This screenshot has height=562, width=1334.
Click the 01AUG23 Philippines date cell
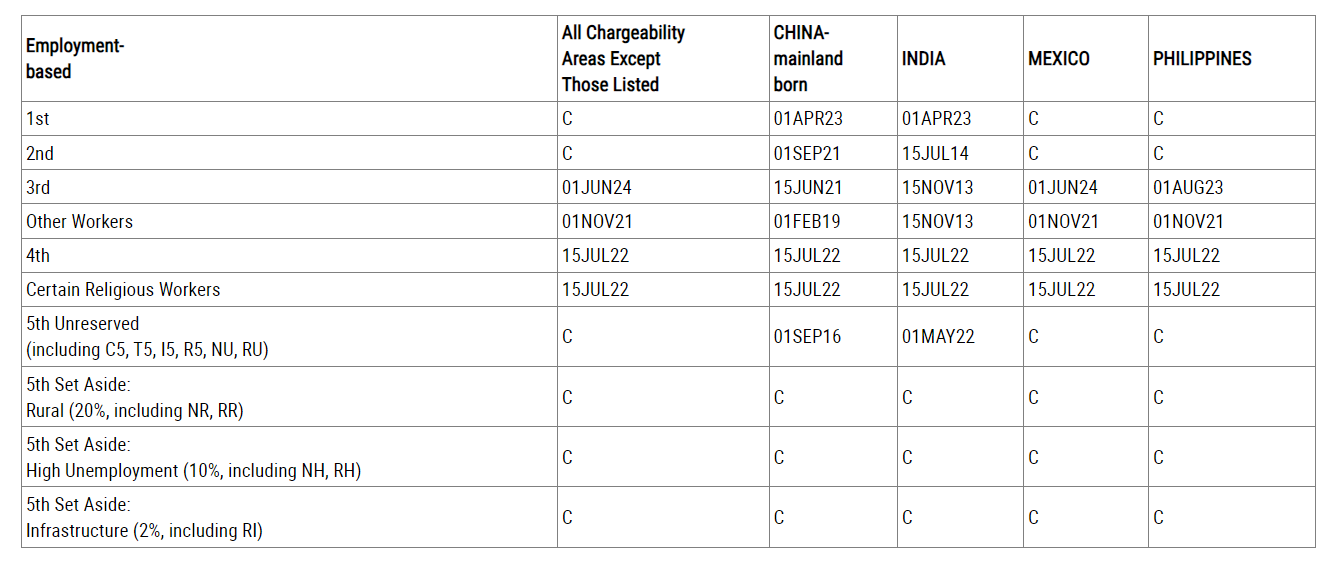coord(1187,188)
